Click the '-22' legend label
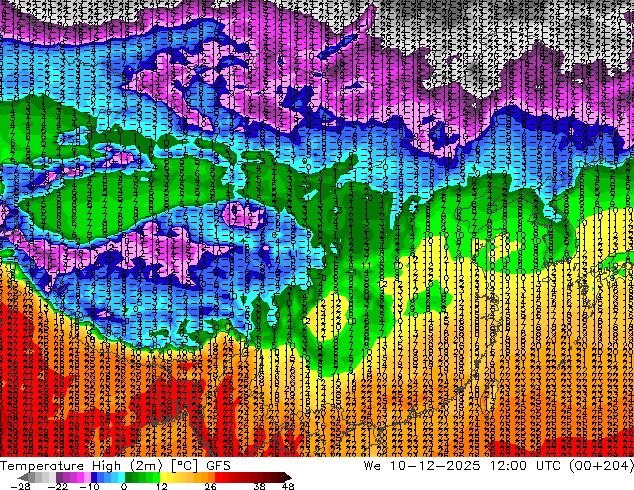The width and height of the screenshot is (634, 490). click(58, 486)
